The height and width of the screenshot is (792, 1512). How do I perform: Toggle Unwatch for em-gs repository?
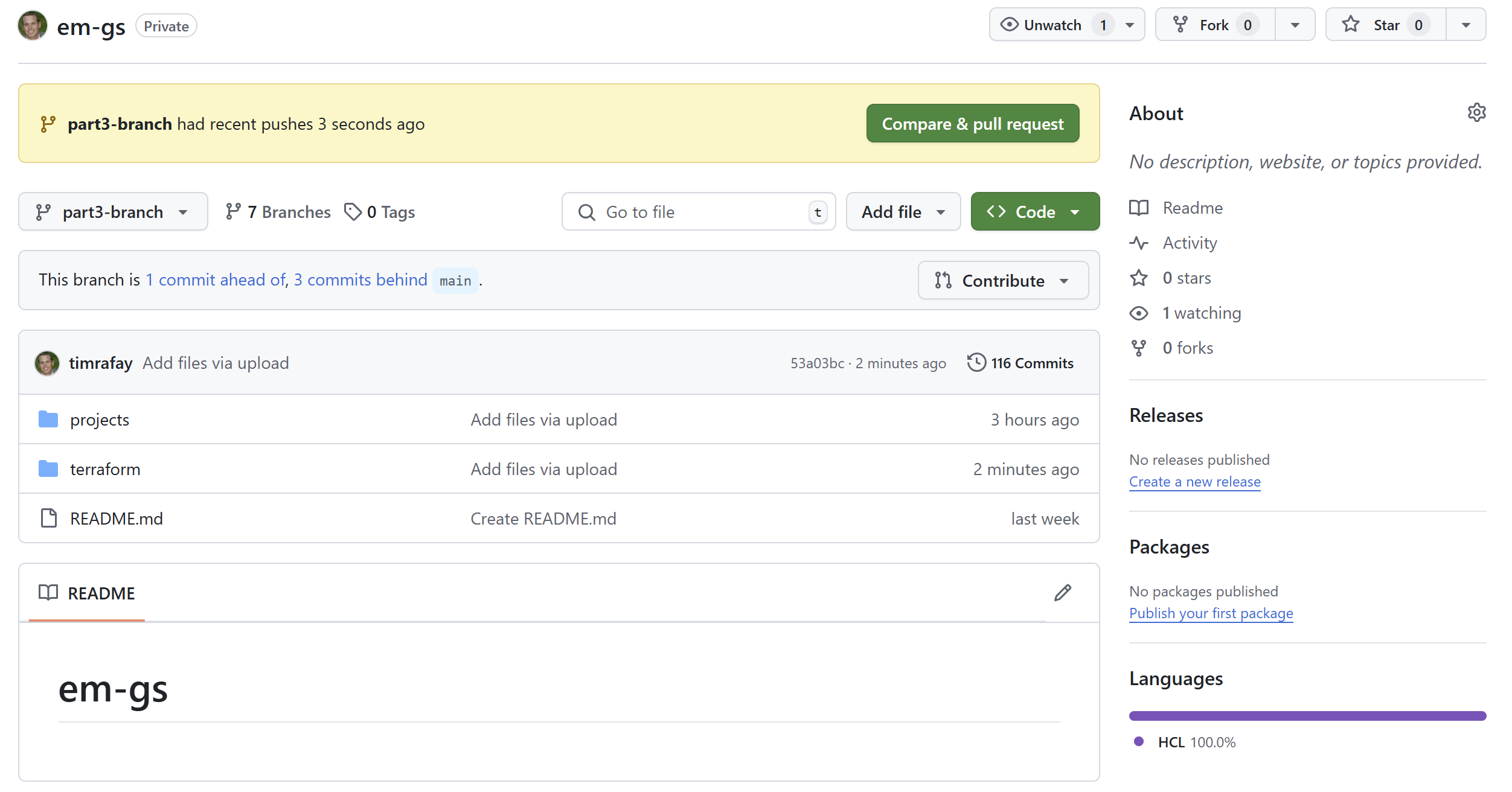[x=1042, y=25]
